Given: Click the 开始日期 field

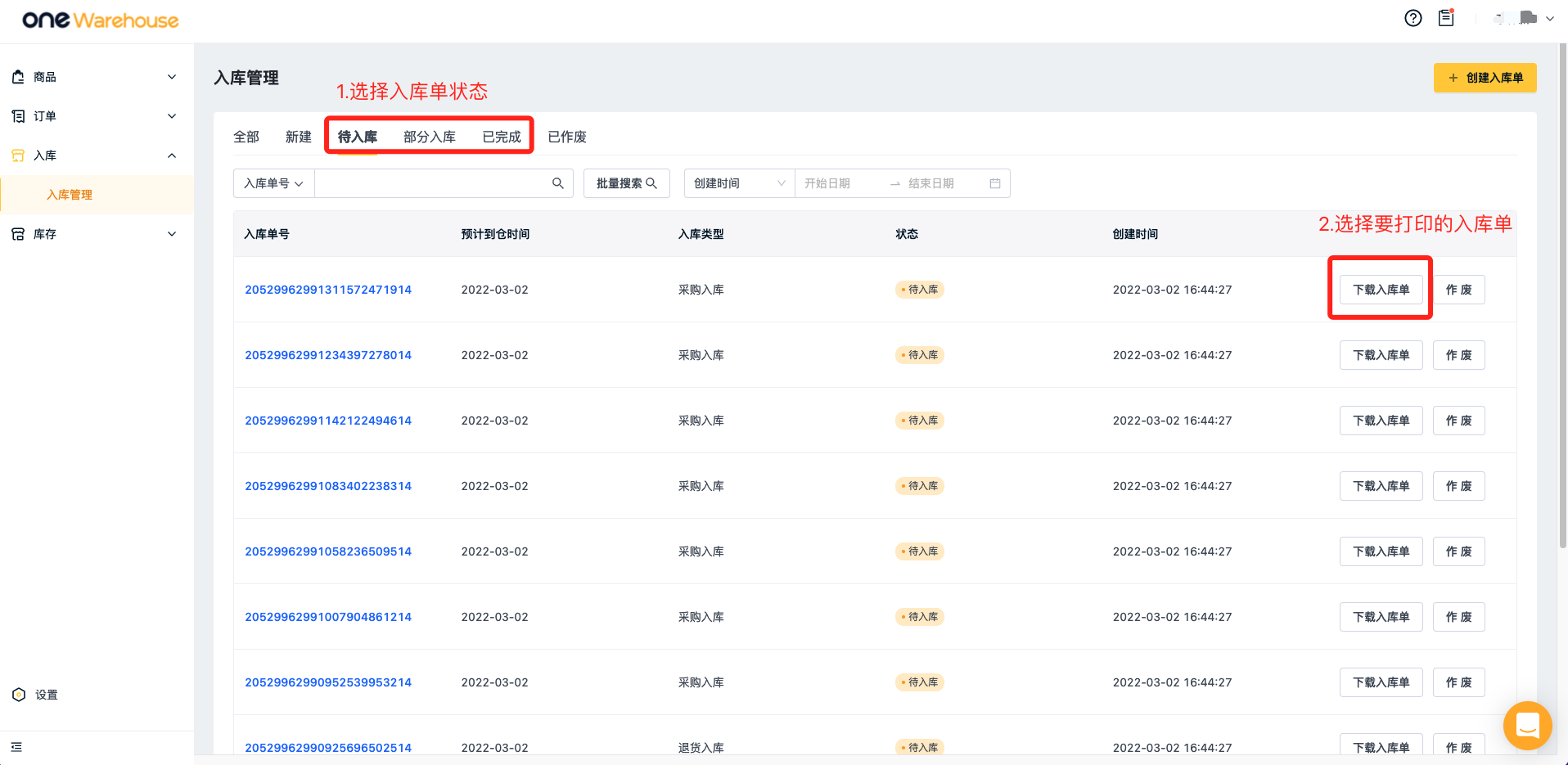Looking at the screenshot, I should tap(827, 183).
